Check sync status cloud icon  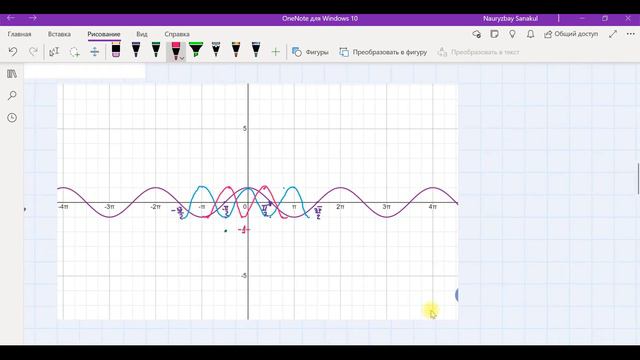point(476,34)
